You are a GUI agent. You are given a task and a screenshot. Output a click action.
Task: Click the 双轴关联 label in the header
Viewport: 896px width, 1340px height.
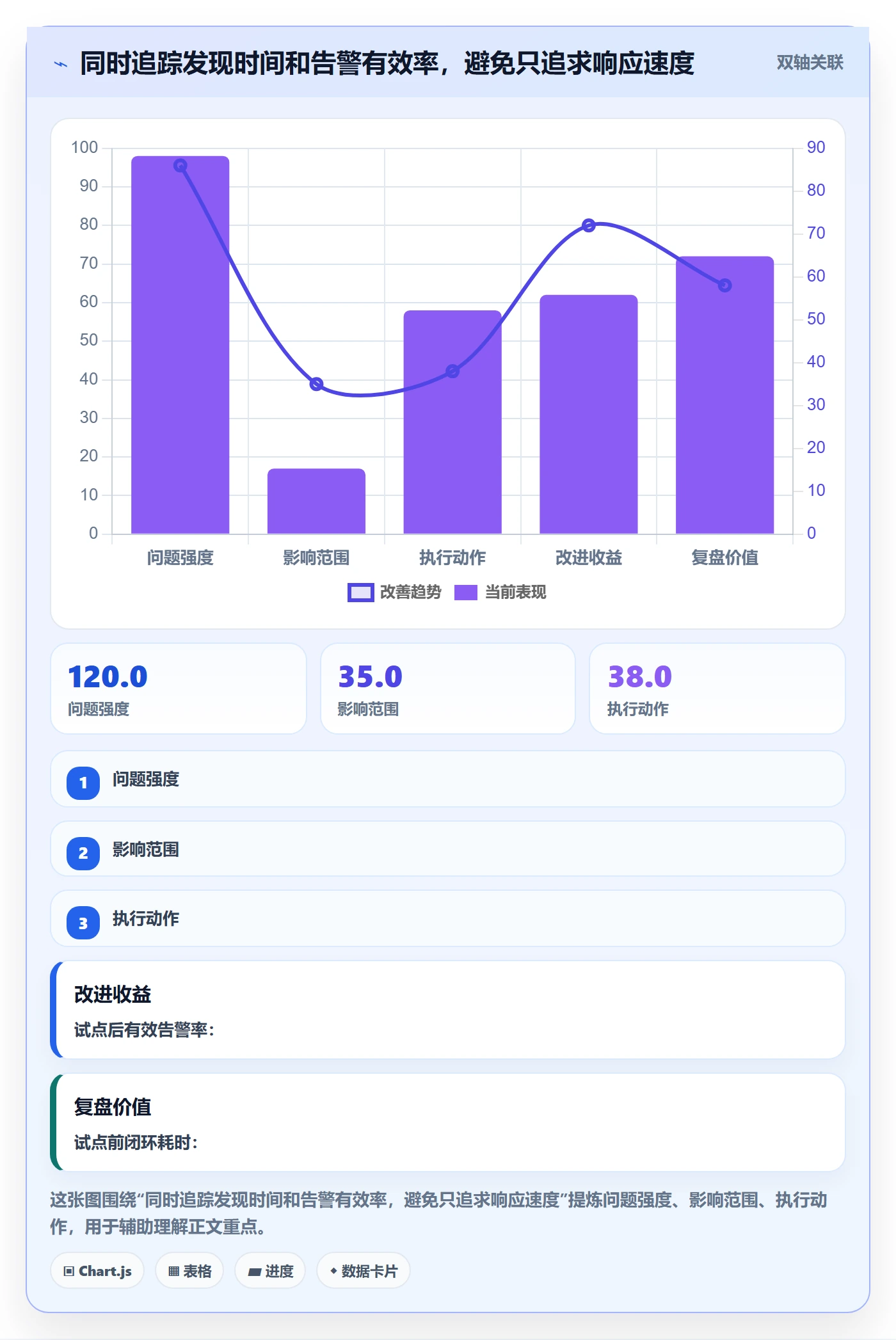pyautogui.click(x=810, y=63)
